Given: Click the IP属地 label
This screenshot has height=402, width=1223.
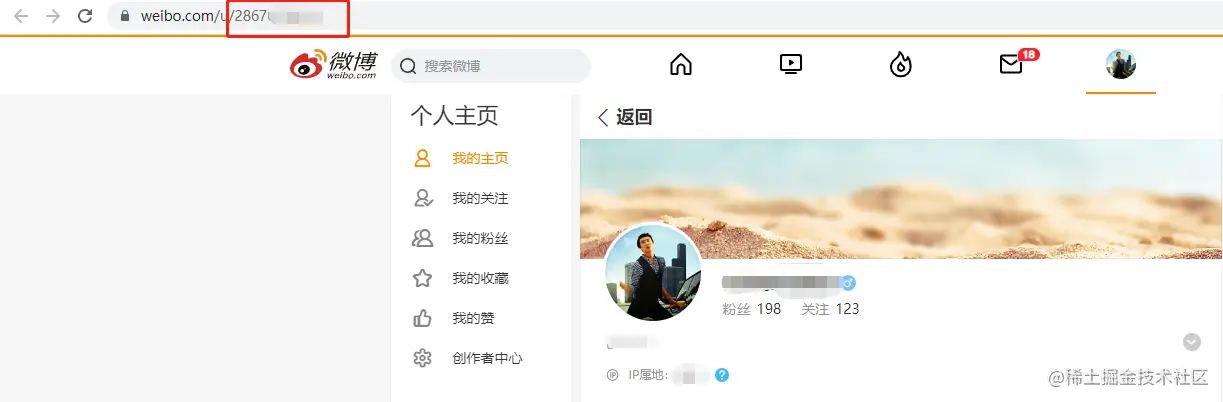Looking at the screenshot, I should coord(647,375).
